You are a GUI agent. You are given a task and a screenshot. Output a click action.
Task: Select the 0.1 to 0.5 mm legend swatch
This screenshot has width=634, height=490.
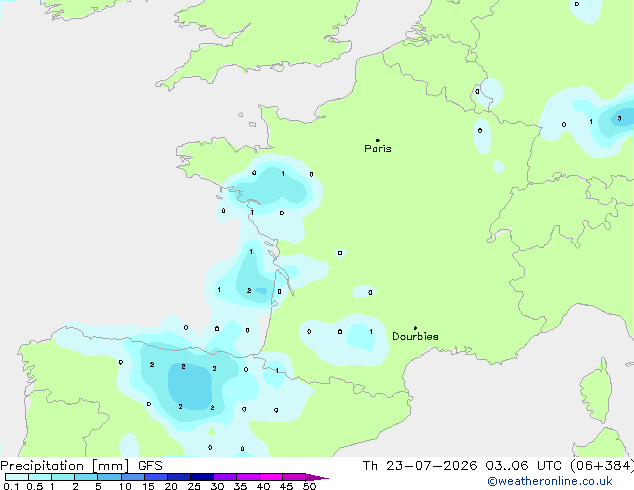pos(17,477)
